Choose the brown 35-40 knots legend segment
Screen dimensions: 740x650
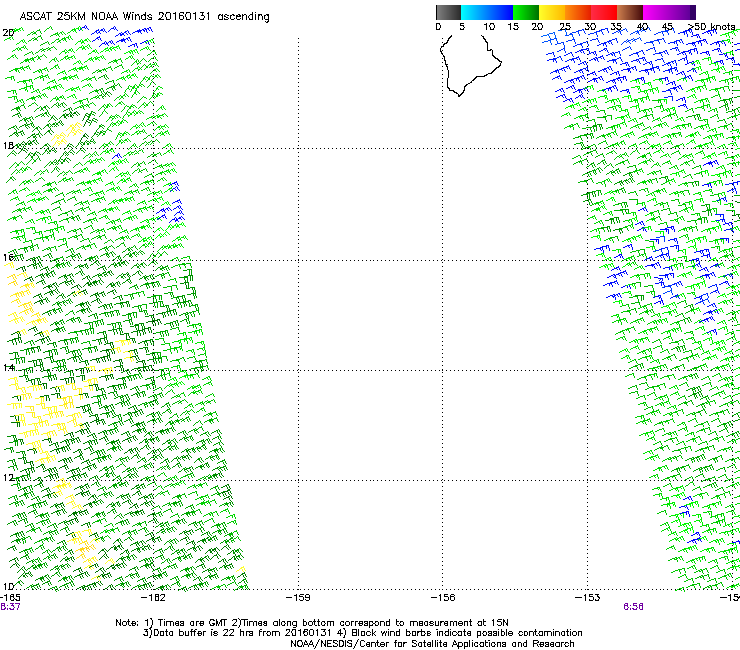[630, 12]
